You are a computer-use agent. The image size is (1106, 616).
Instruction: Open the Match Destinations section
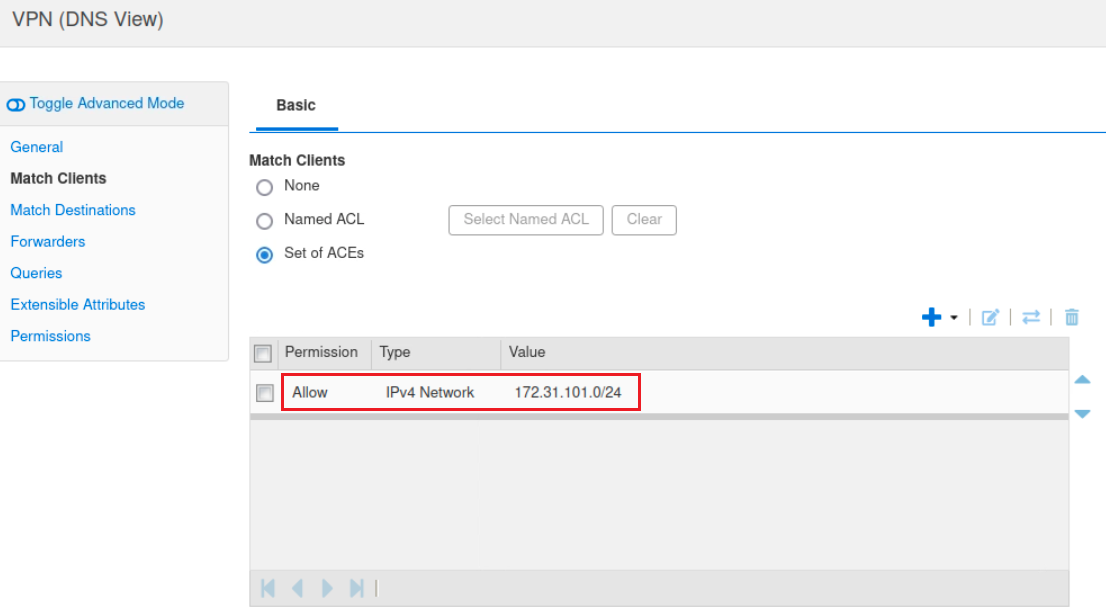tap(73, 210)
